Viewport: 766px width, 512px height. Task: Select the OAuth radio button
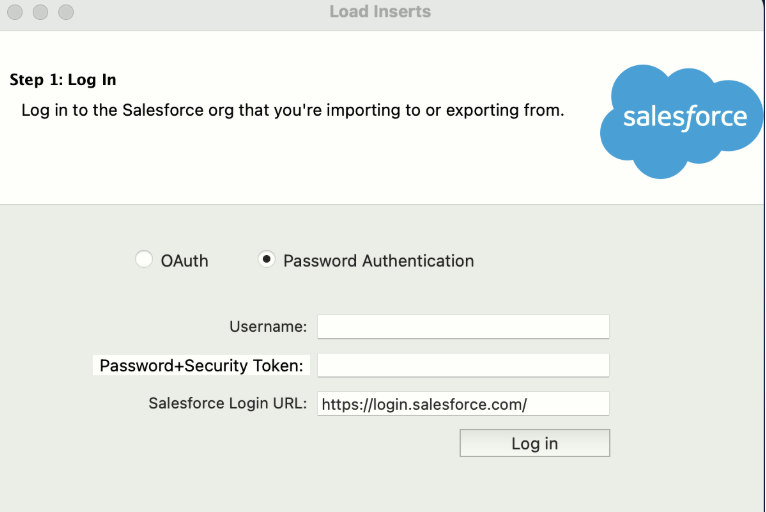144,260
